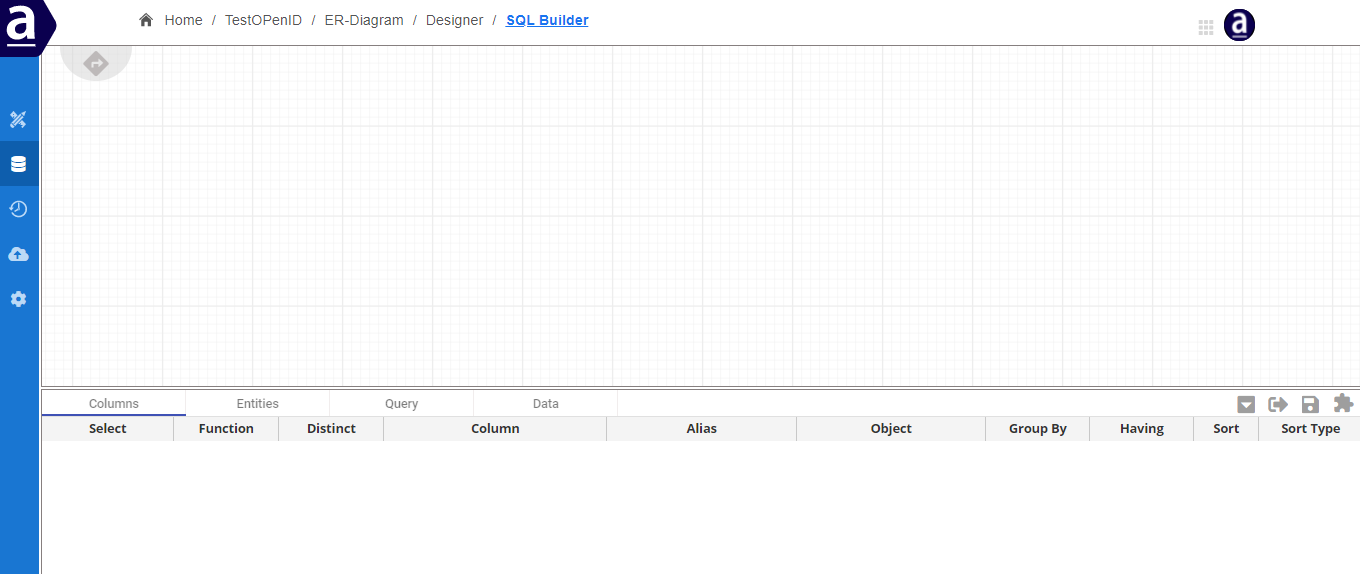Screen dimensions: 1360x574
Task: Switch to the Entities tab
Action: point(258,404)
